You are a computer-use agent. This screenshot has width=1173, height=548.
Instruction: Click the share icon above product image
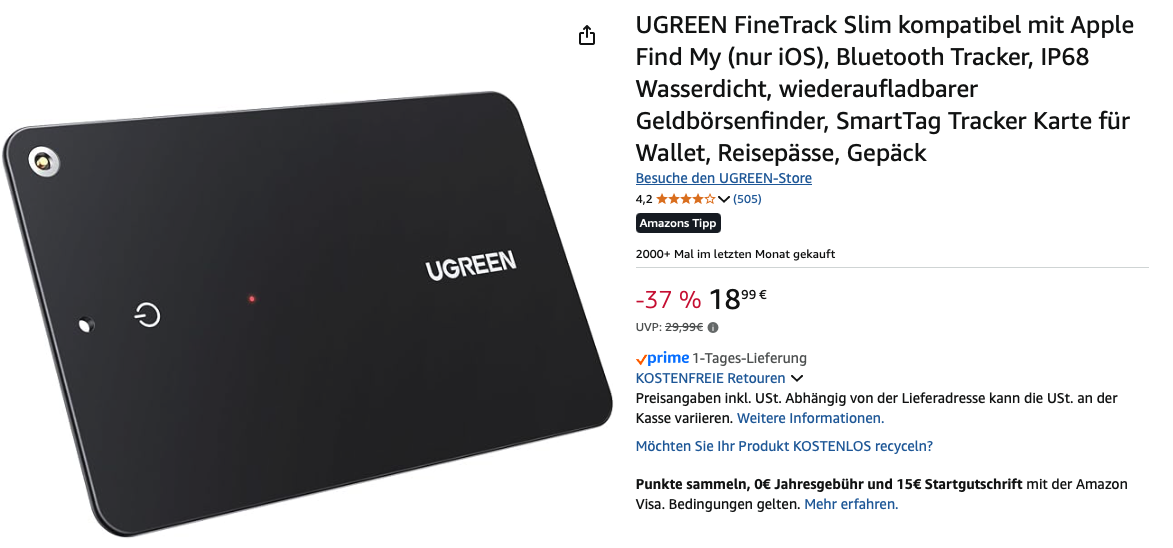pos(587,35)
